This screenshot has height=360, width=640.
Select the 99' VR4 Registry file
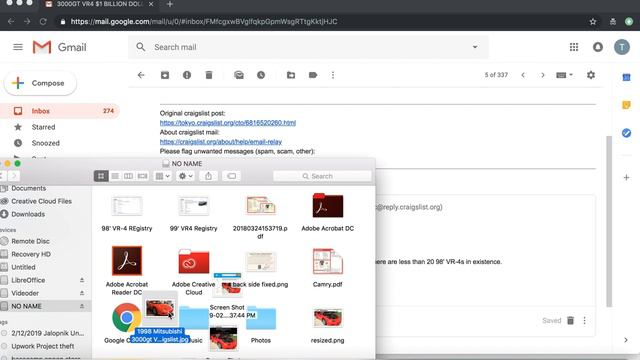[x=193, y=206]
